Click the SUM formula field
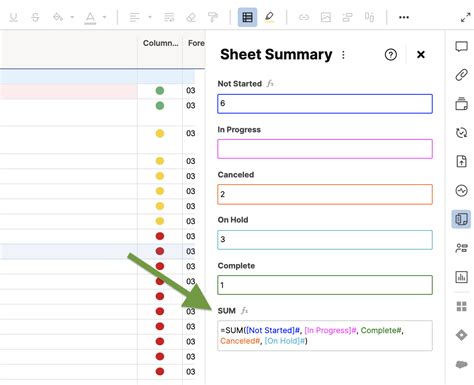474x385 pixels. (325, 336)
